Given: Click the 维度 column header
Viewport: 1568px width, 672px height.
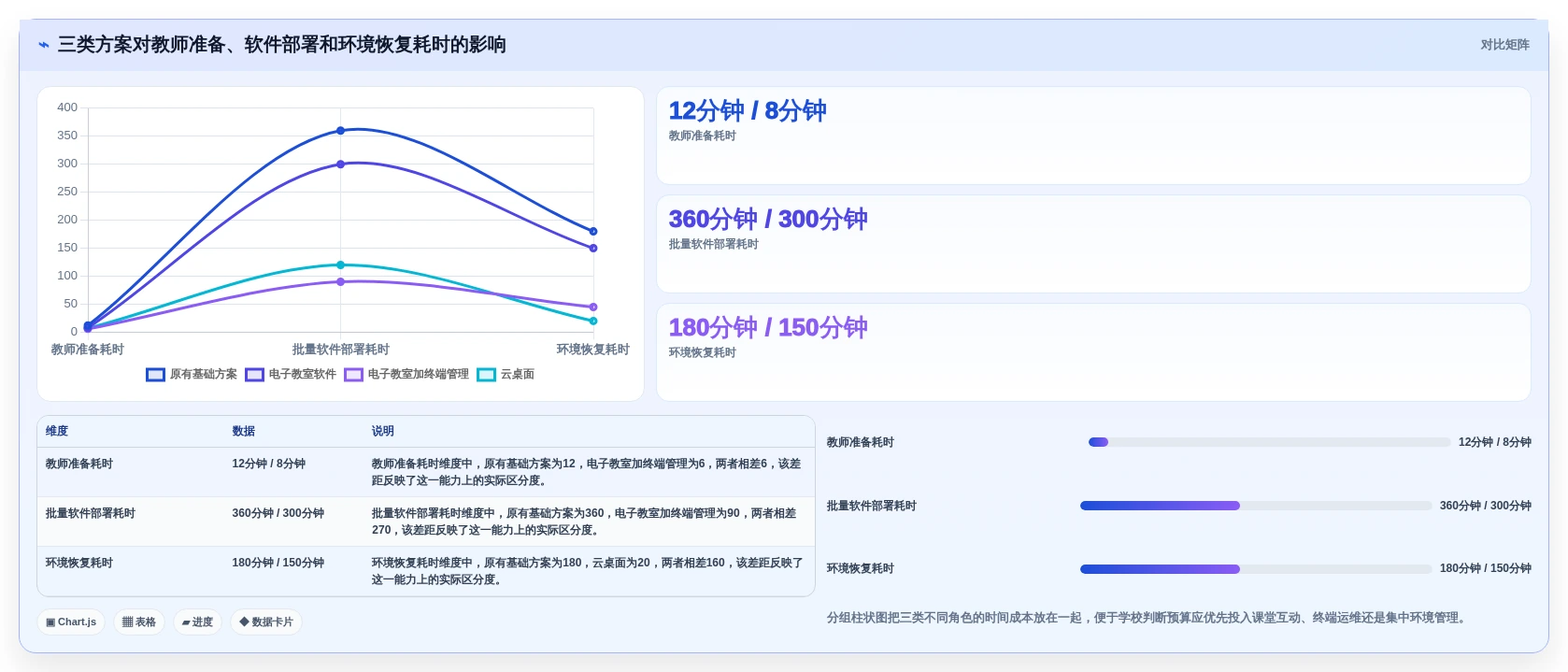Looking at the screenshot, I should click(x=57, y=432).
